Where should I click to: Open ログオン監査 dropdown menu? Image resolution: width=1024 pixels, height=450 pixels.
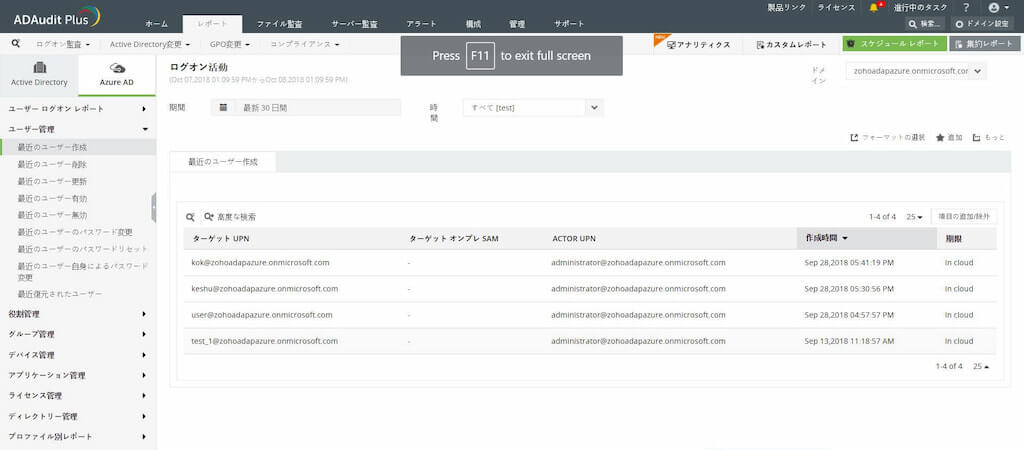pos(63,44)
